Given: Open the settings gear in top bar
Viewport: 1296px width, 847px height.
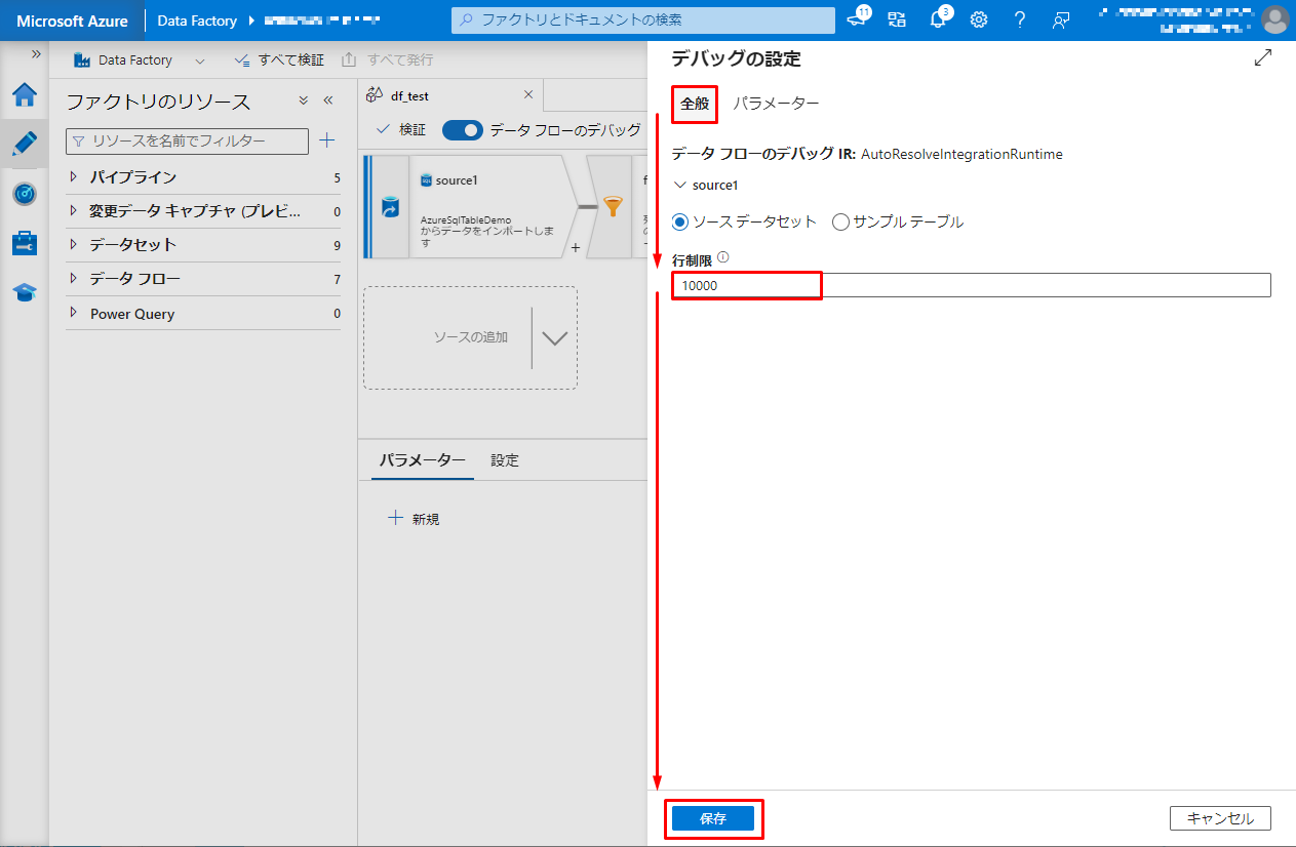Looking at the screenshot, I should 979,20.
